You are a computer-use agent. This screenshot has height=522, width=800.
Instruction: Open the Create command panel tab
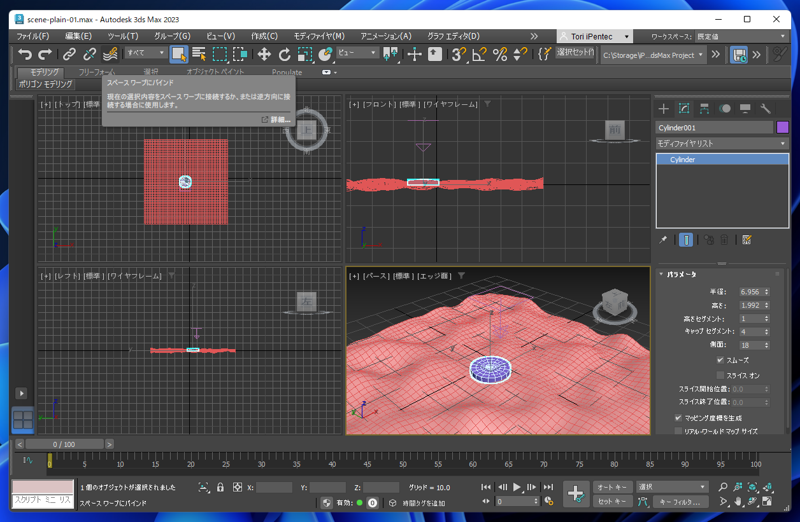(663, 108)
